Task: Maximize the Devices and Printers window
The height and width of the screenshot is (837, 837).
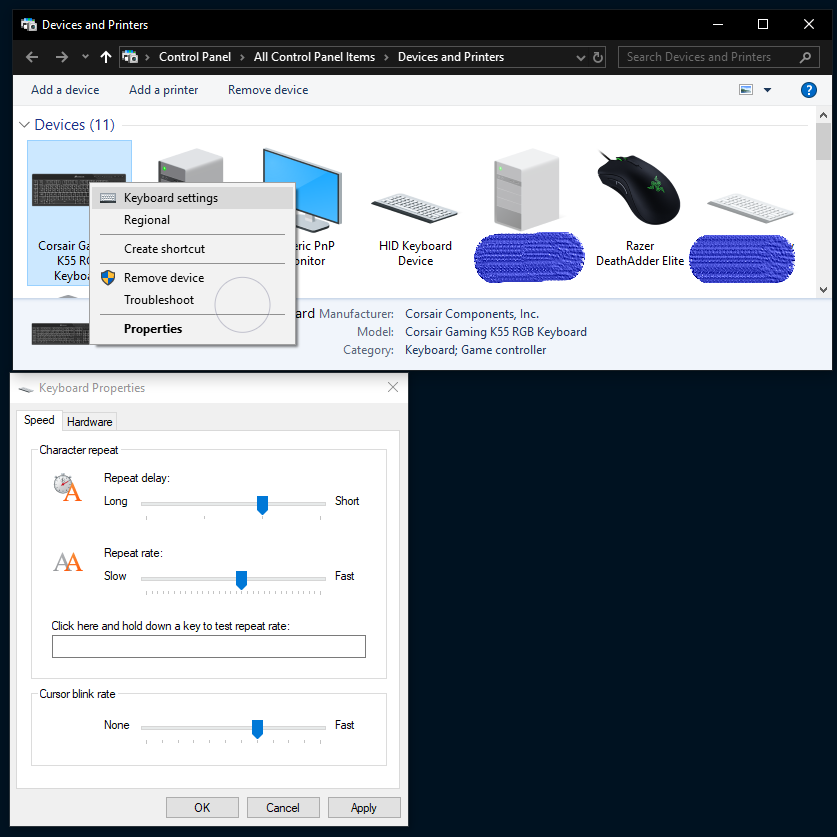Action: tap(763, 25)
